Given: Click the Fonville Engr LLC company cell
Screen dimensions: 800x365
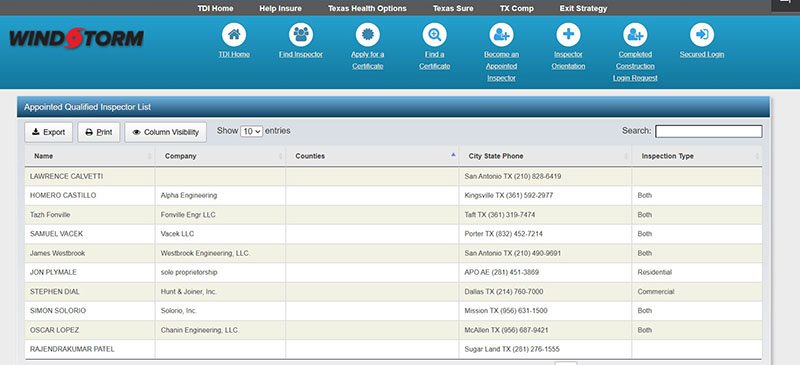Looking at the screenshot, I should (220, 215).
